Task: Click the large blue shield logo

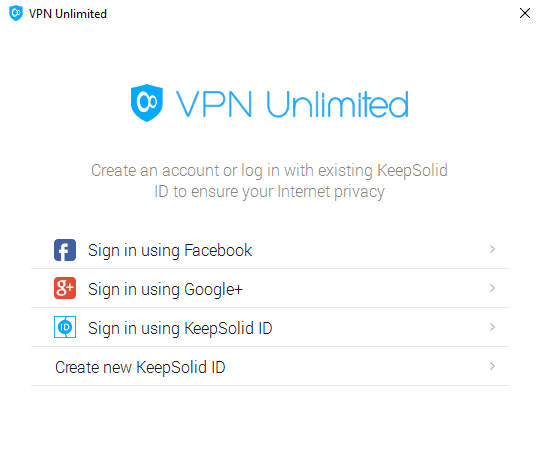Action: coord(147,103)
